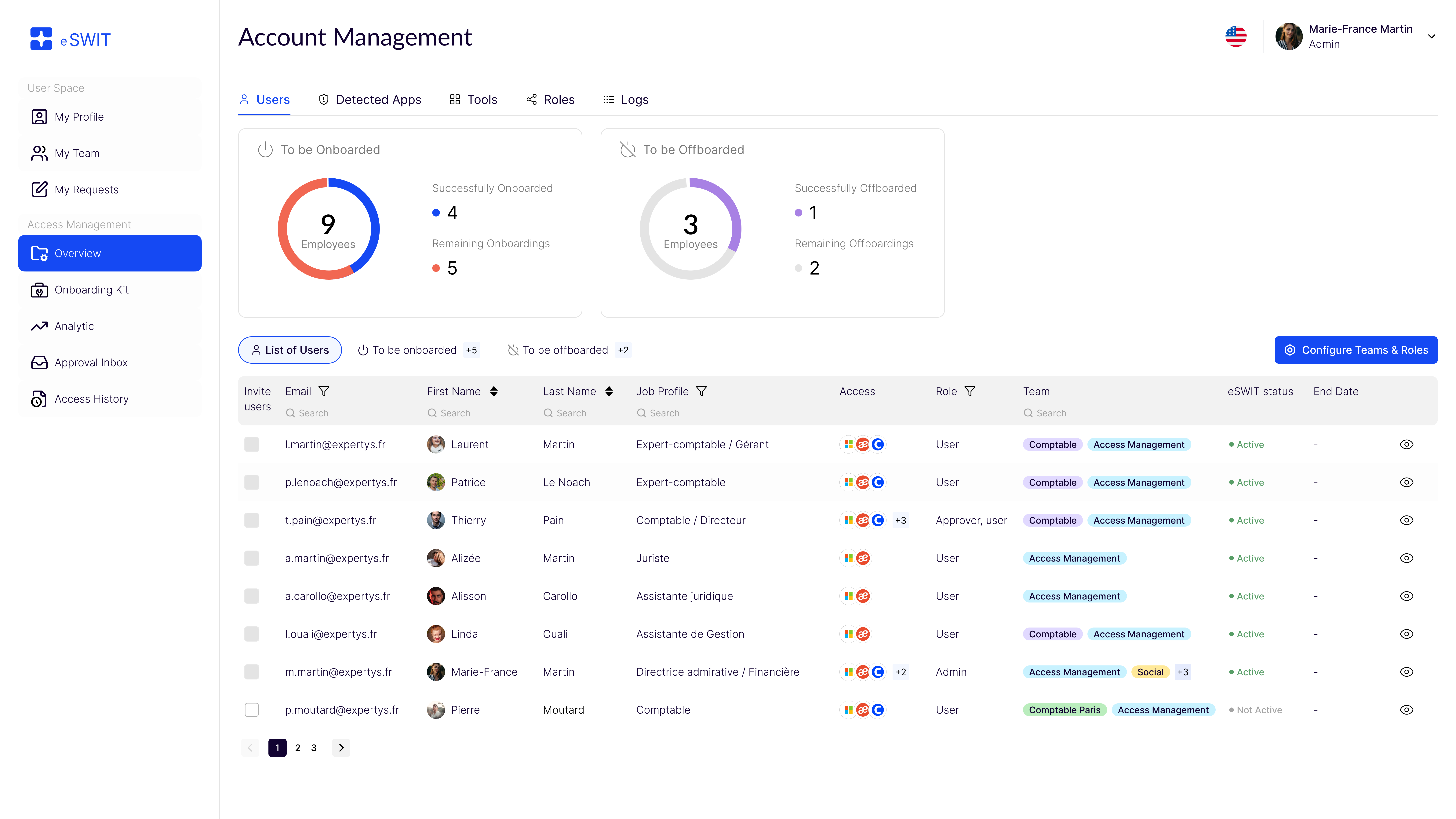The image size is (1456, 819).
Task: Sort by Last Name column
Action: click(609, 391)
